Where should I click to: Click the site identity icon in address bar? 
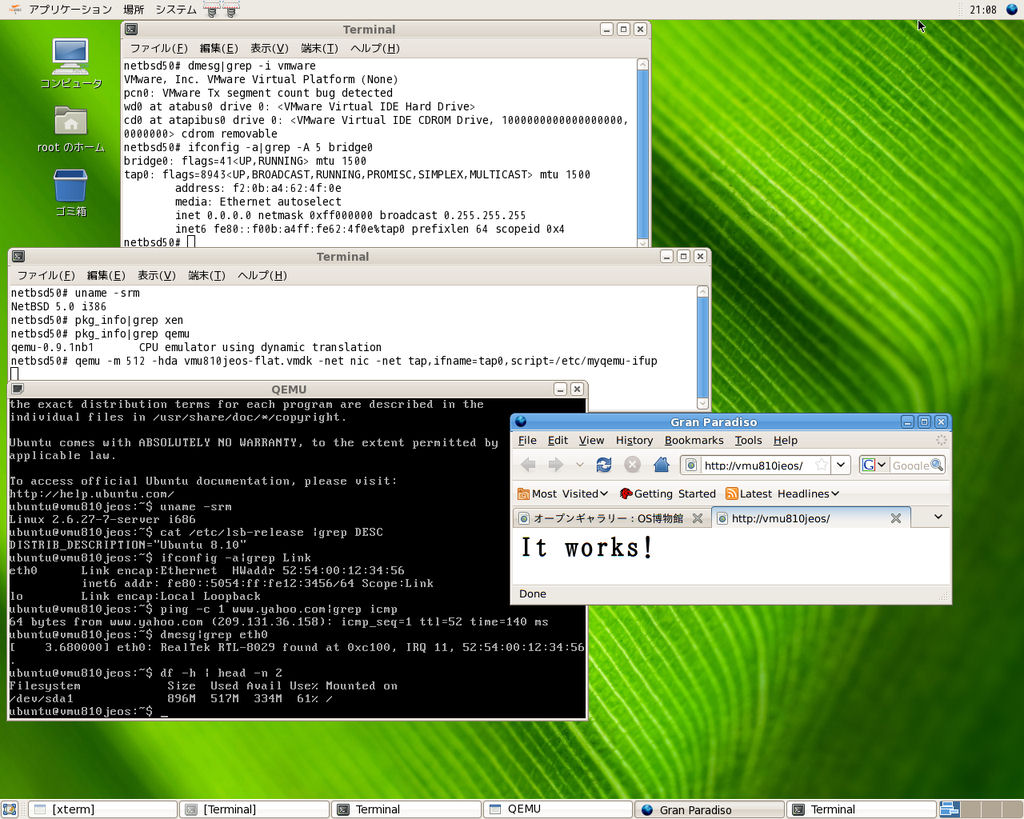690,465
